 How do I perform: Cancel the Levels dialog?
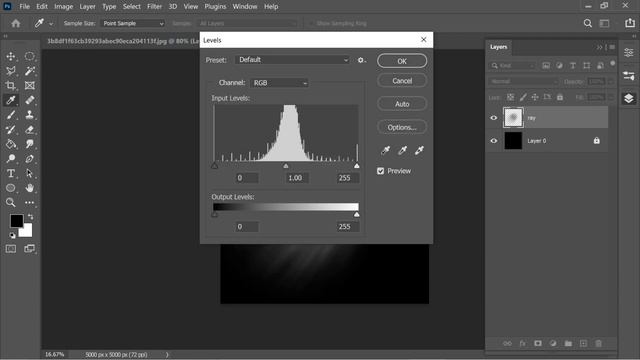pos(402,81)
